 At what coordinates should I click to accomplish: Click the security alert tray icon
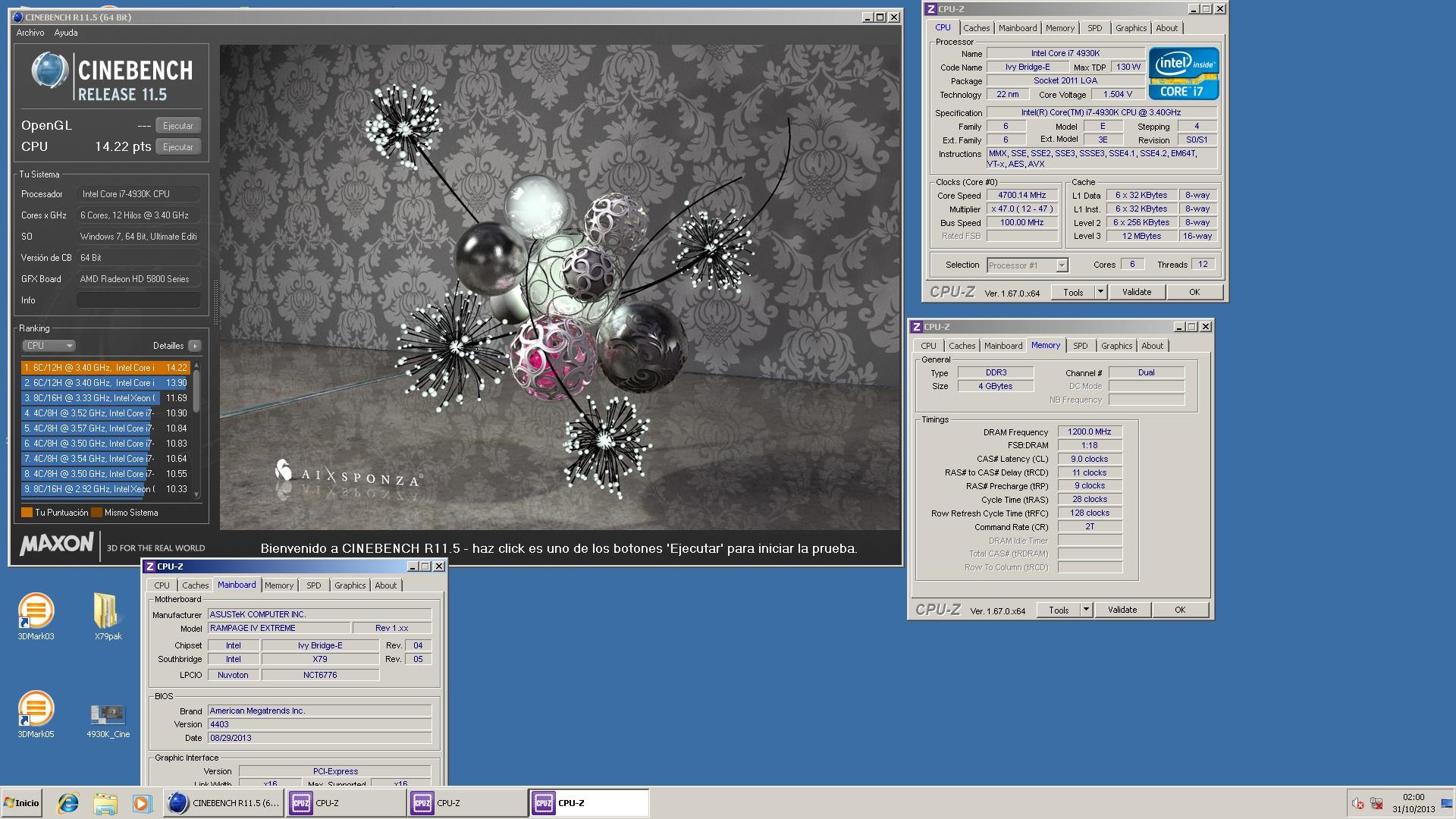(x=1357, y=804)
